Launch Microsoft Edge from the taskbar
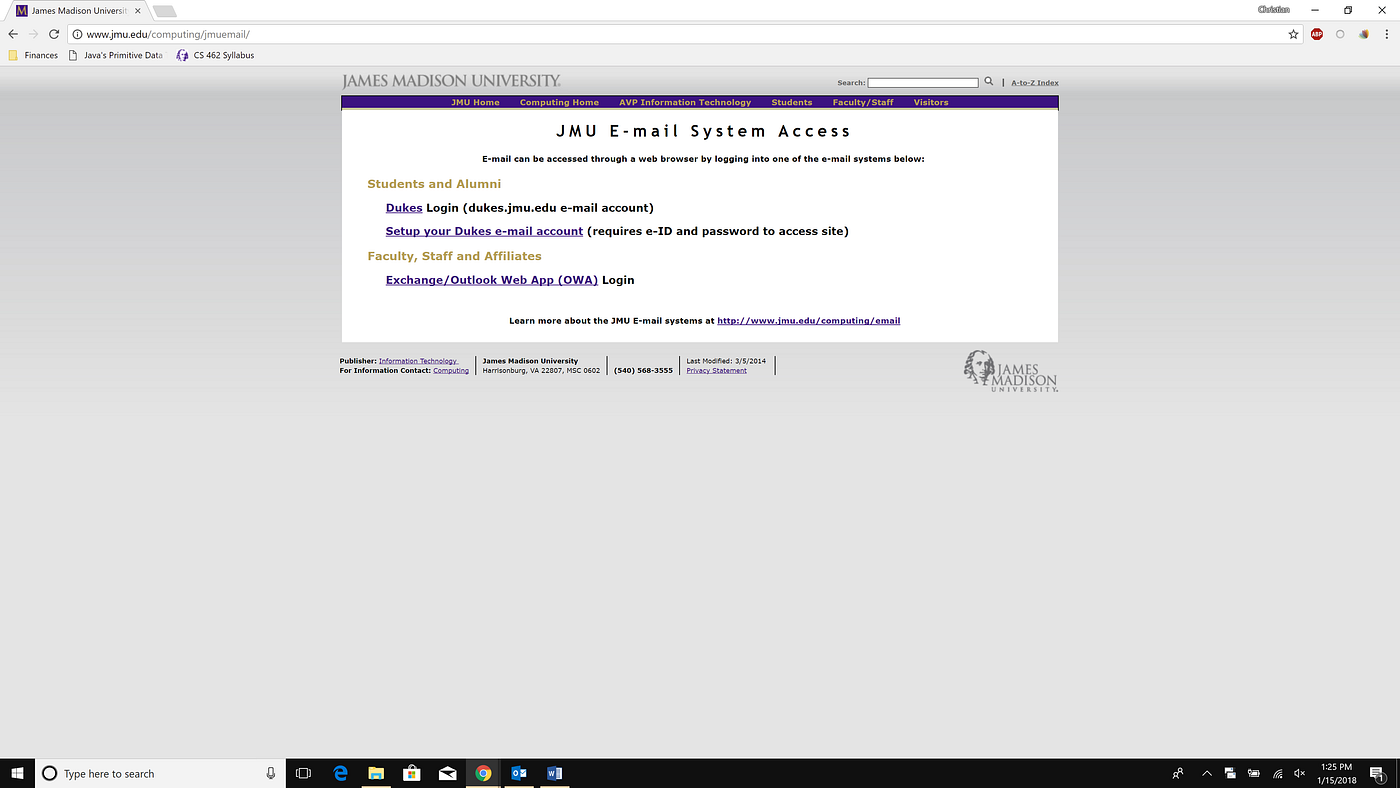 click(x=340, y=773)
